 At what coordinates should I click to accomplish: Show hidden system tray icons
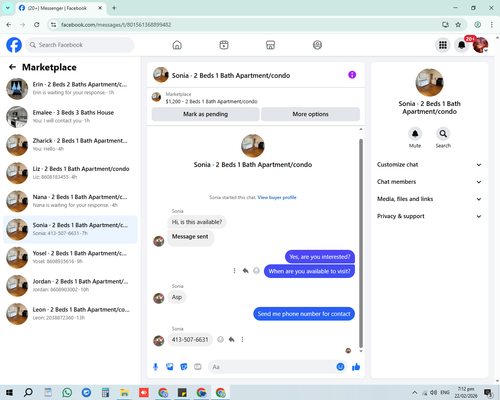[414, 392]
